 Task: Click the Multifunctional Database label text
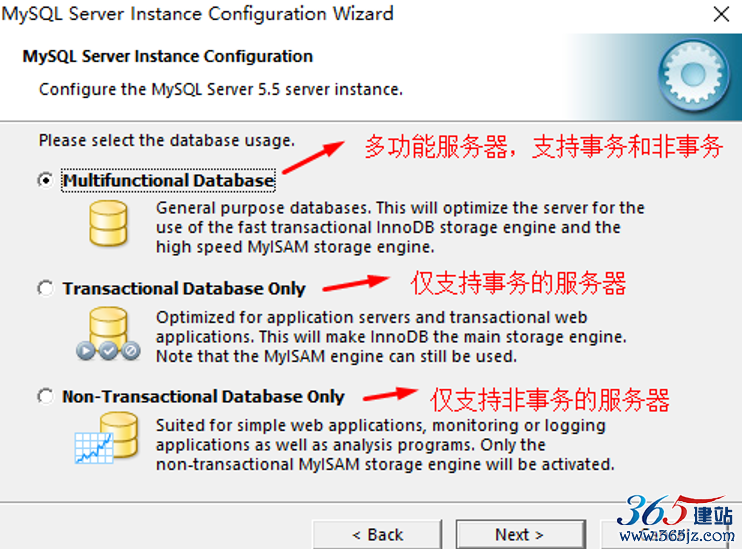tap(168, 180)
